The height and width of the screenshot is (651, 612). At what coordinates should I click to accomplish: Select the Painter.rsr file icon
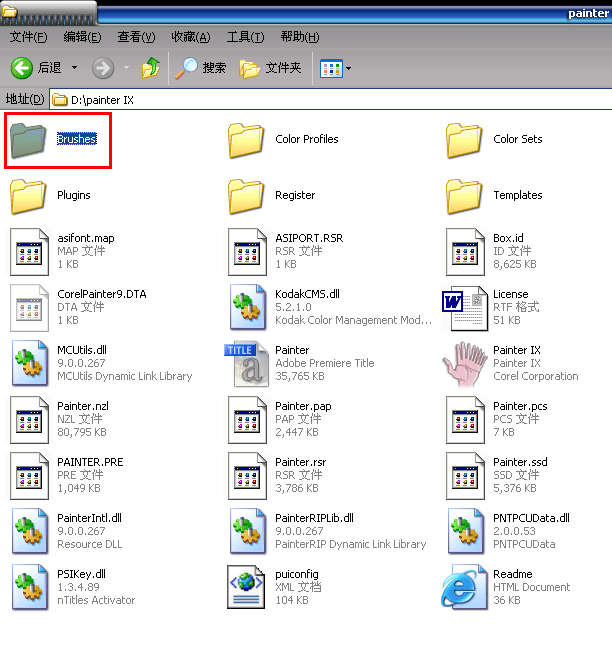coord(247,476)
